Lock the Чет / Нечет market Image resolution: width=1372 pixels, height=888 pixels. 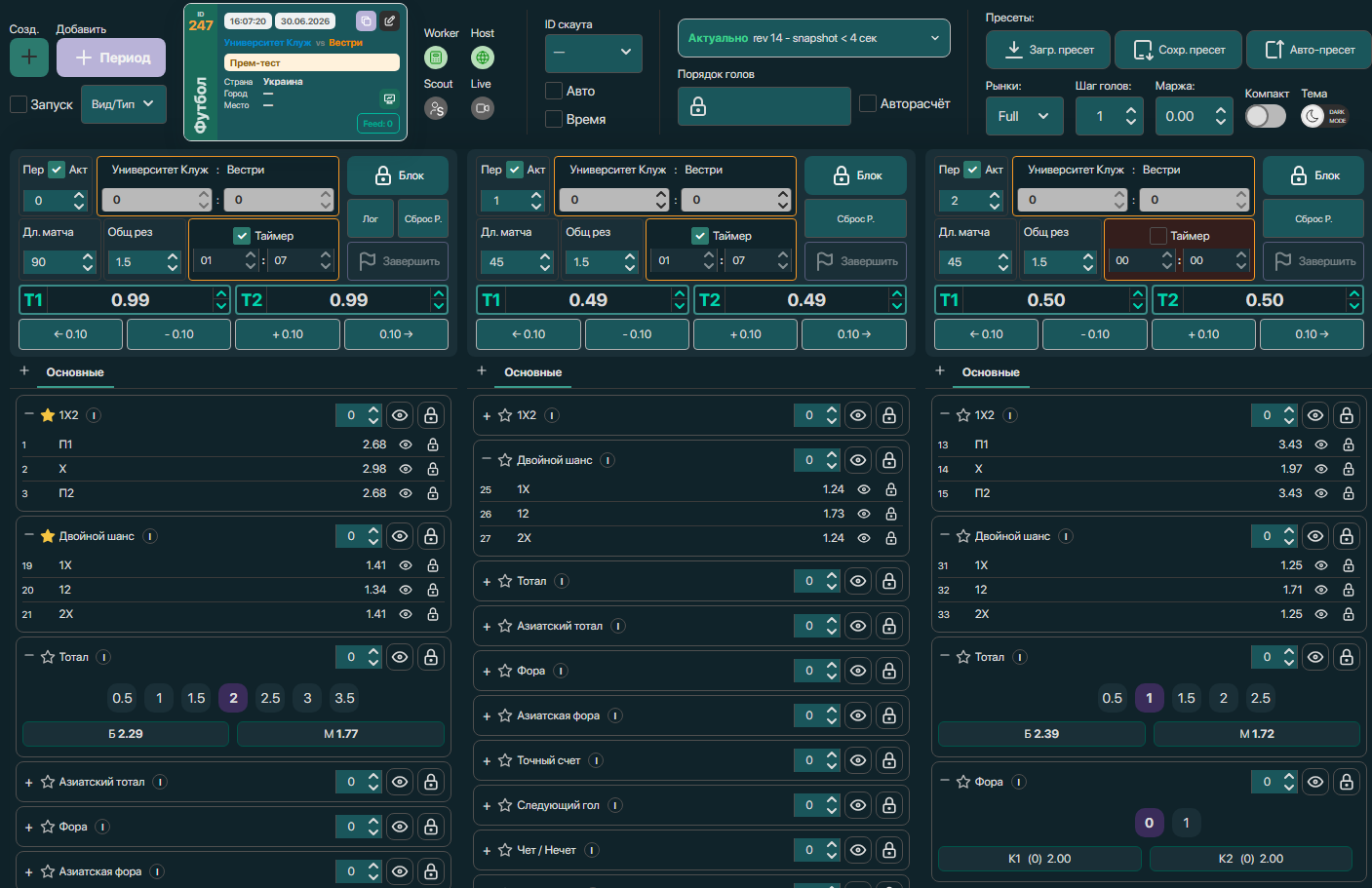coord(889,850)
